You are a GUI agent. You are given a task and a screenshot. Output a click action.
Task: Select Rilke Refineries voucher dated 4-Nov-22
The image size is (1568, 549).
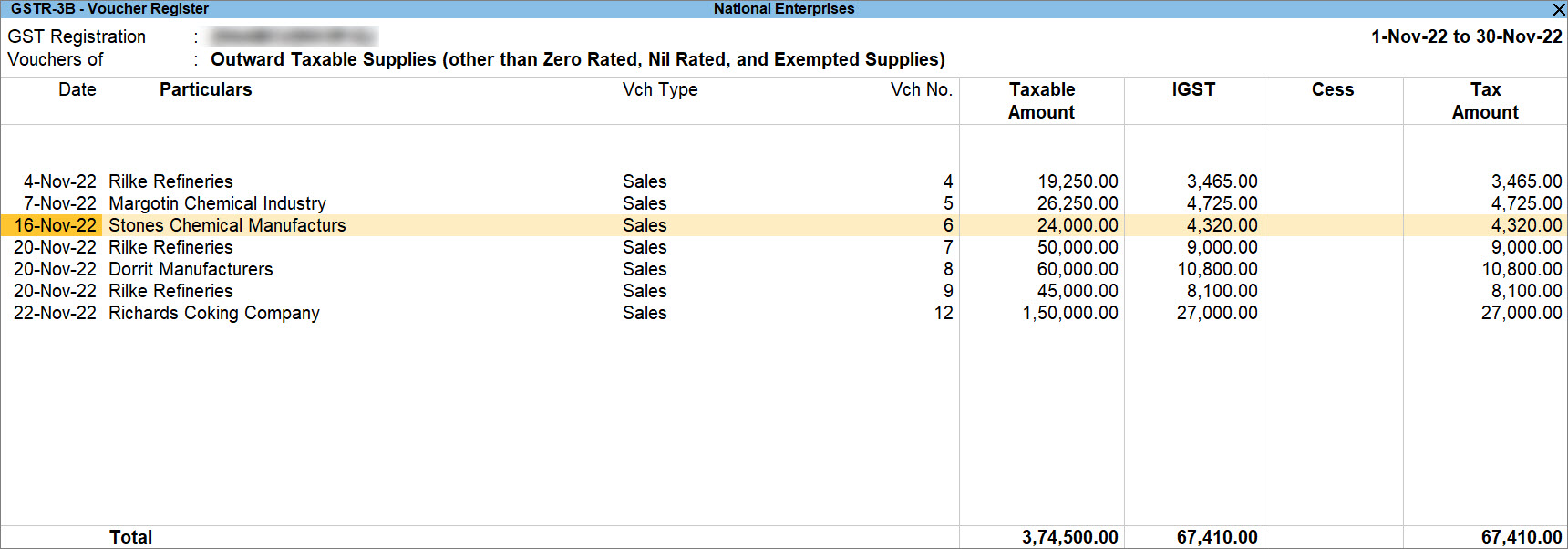click(784, 181)
